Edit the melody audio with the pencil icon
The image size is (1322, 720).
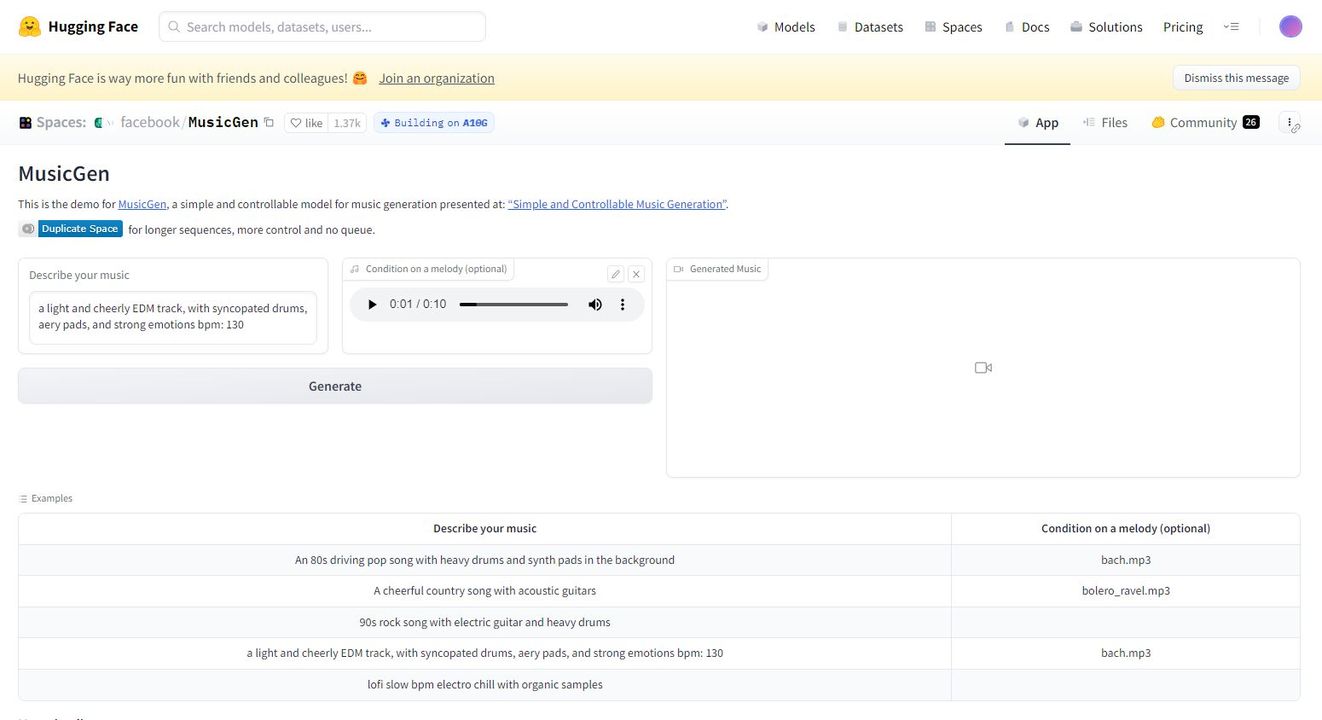[x=616, y=274]
